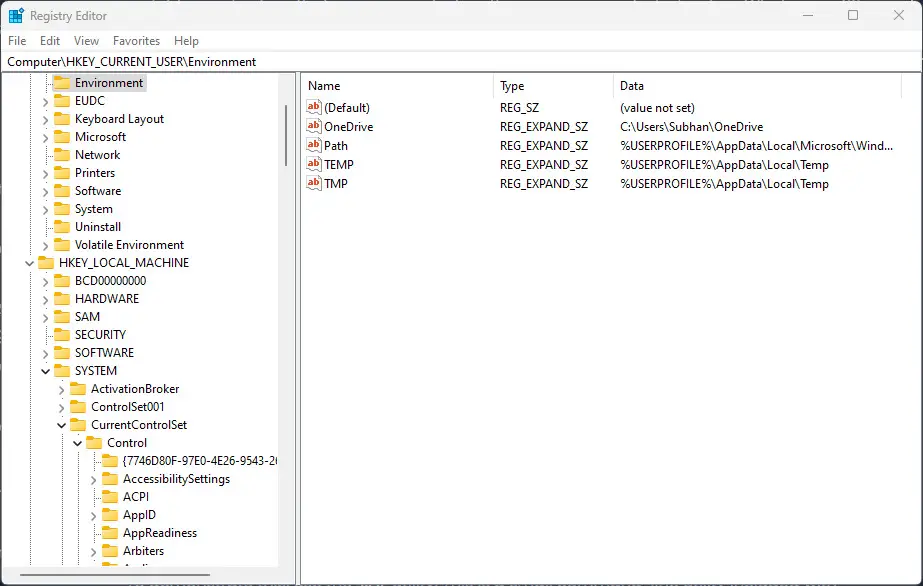Click the Registry Editor icon in title bar
Viewport: 923px width, 586px height.
click(x=14, y=14)
